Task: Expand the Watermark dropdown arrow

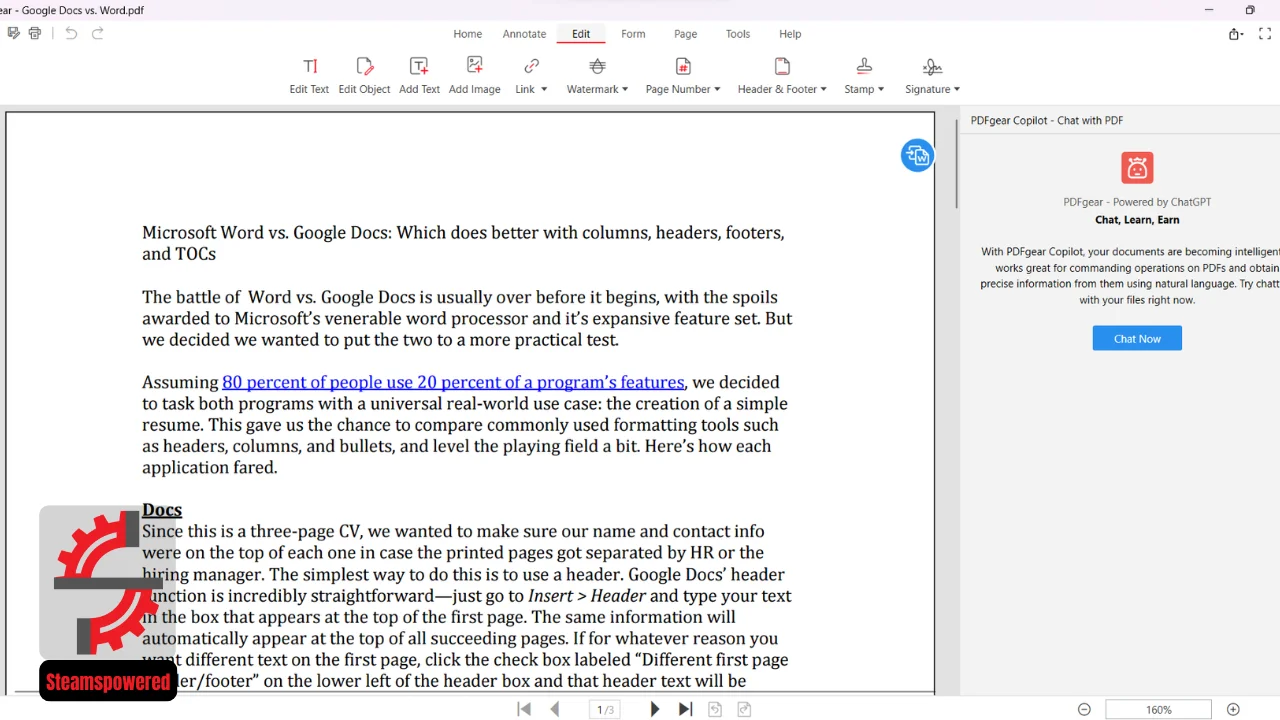Action: [x=625, y=89]
